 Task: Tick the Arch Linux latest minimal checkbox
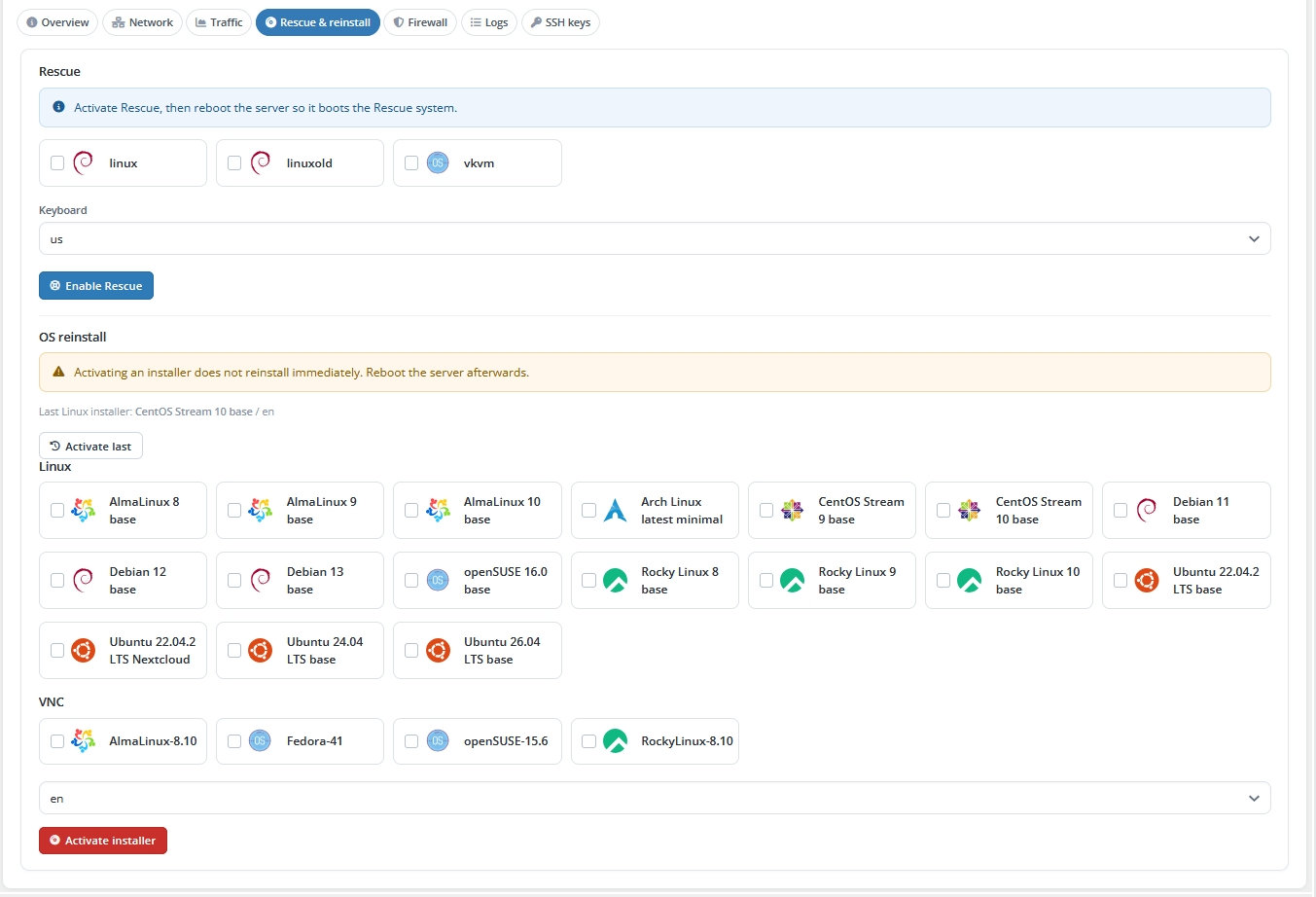coord(588,510)
